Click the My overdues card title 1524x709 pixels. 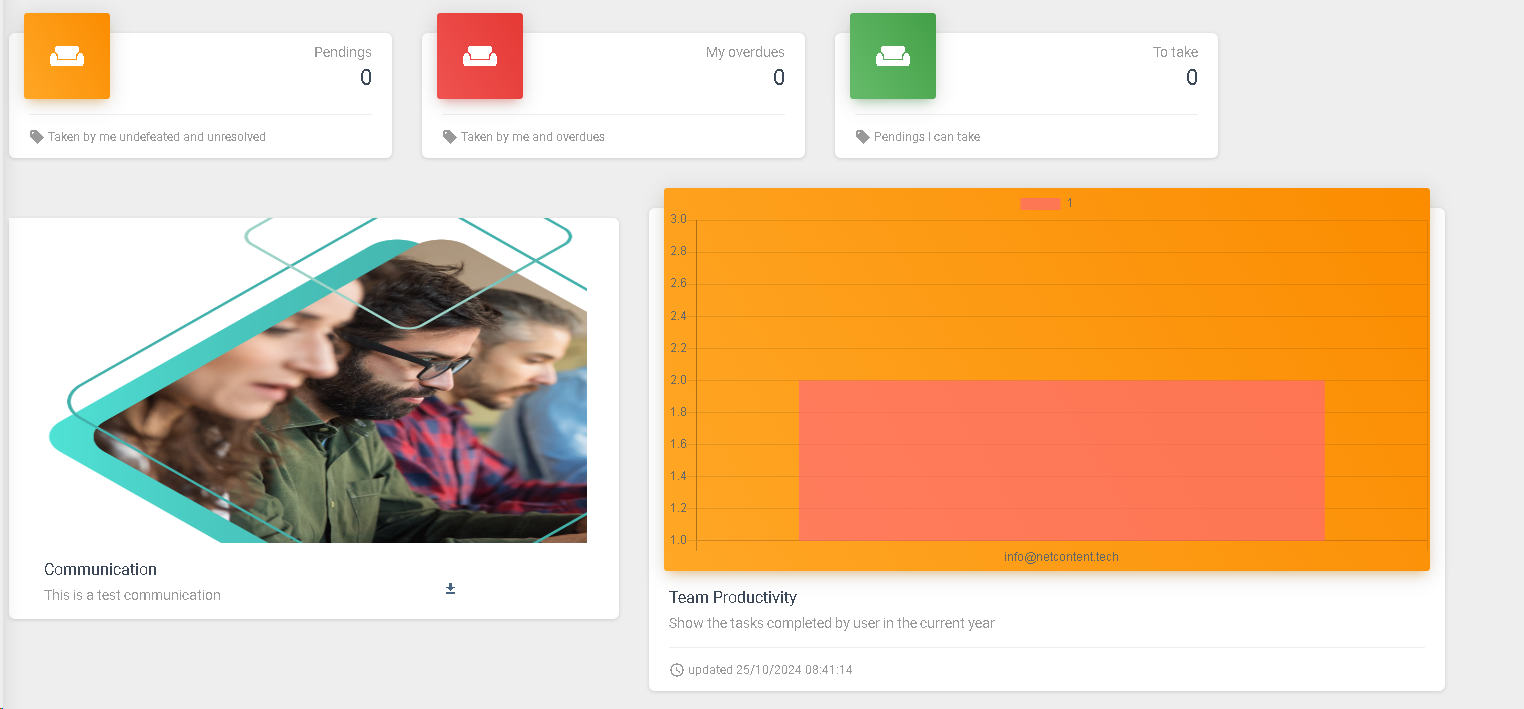coord(745,52)
